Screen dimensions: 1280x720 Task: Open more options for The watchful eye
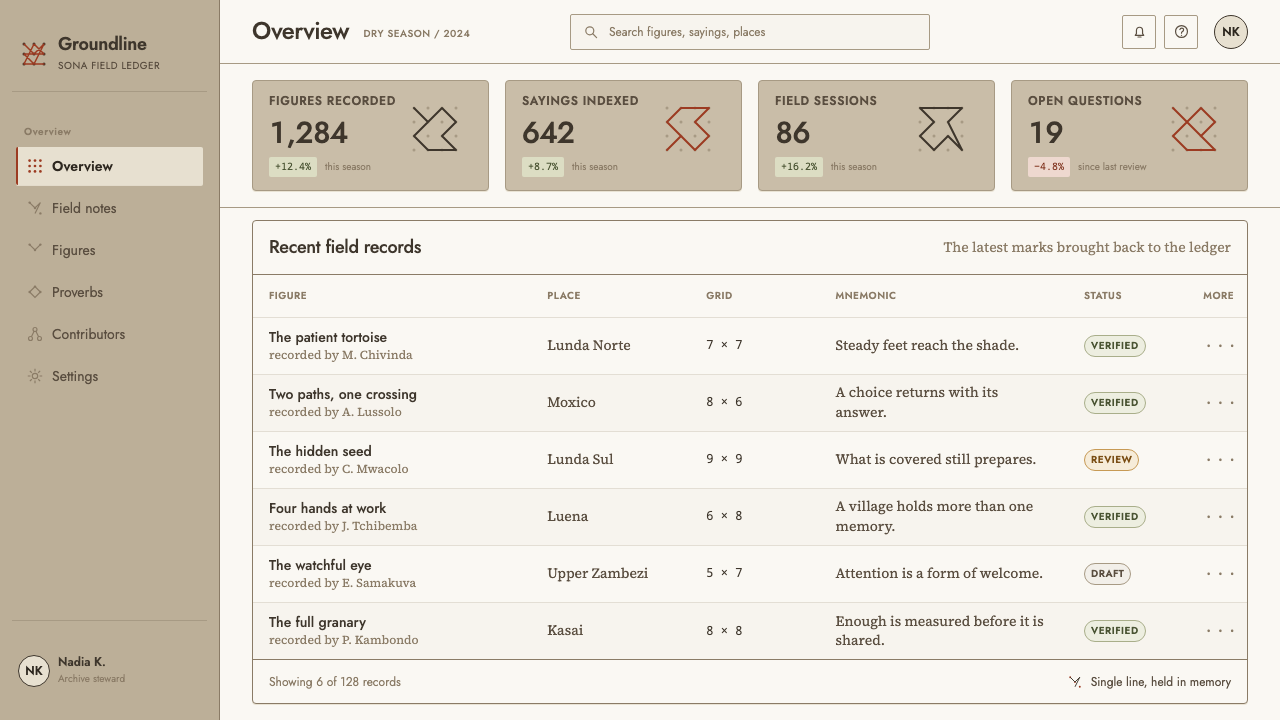coord(1220,574)
